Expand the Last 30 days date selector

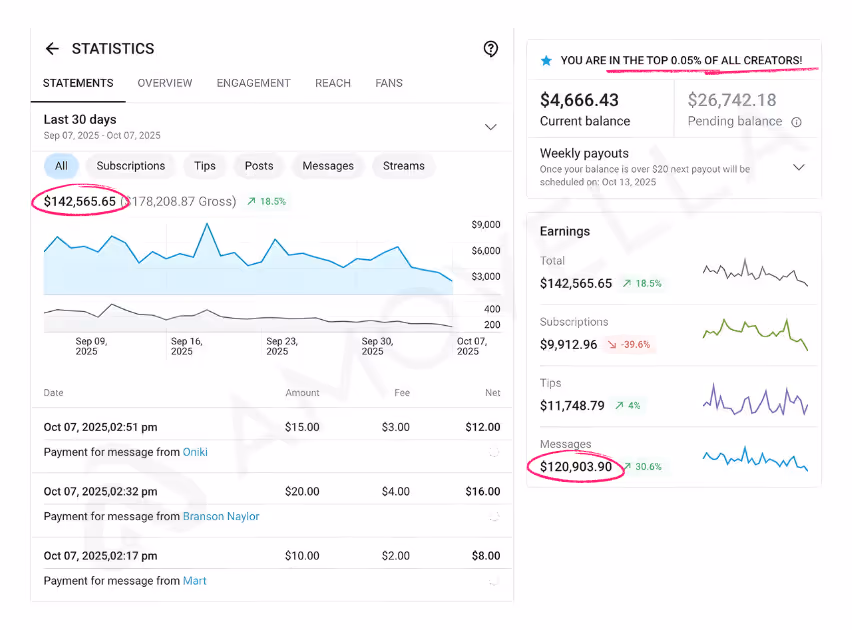tap(490, 127)
